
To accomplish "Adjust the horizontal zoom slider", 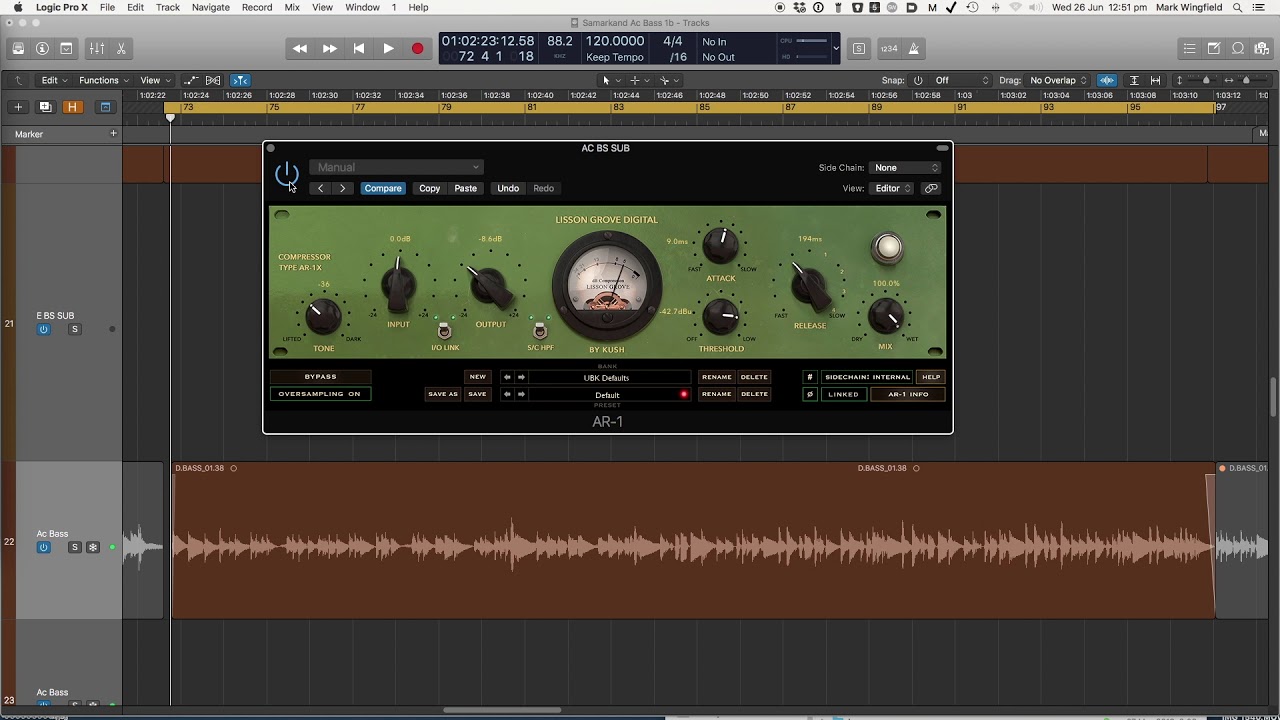I will click(1246, 80).
